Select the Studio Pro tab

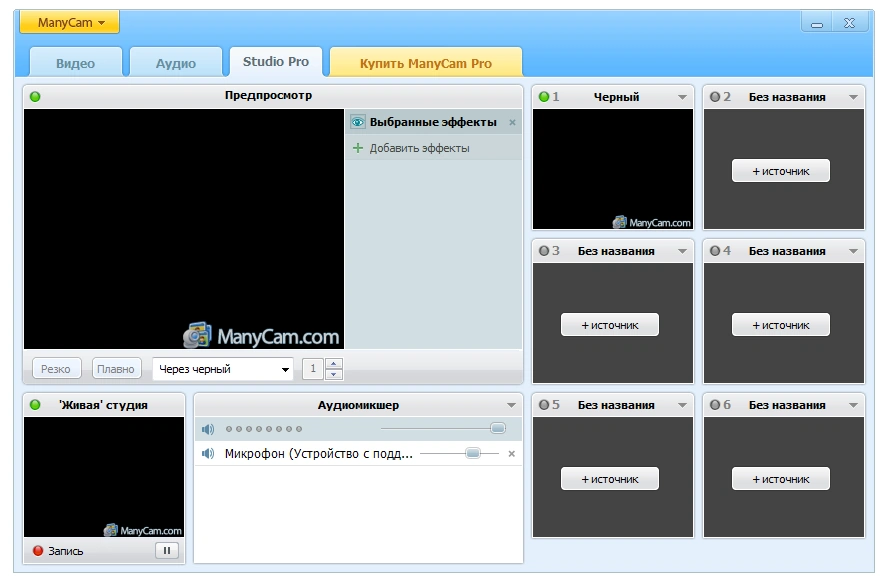(276, 62)
